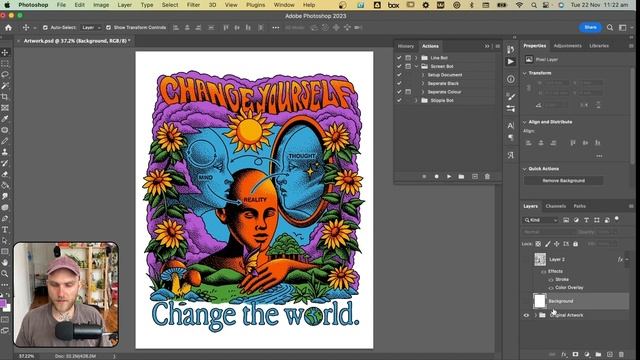640x360 pixels.
Task: Open the Actions panel from the collapsed dock
Action: tap(511, 62)
